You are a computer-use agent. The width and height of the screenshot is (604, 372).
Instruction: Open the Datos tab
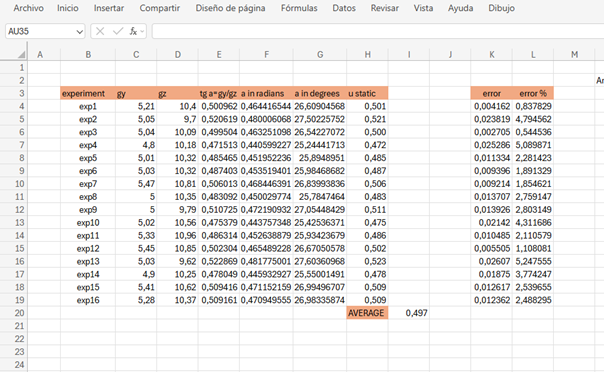344,8
